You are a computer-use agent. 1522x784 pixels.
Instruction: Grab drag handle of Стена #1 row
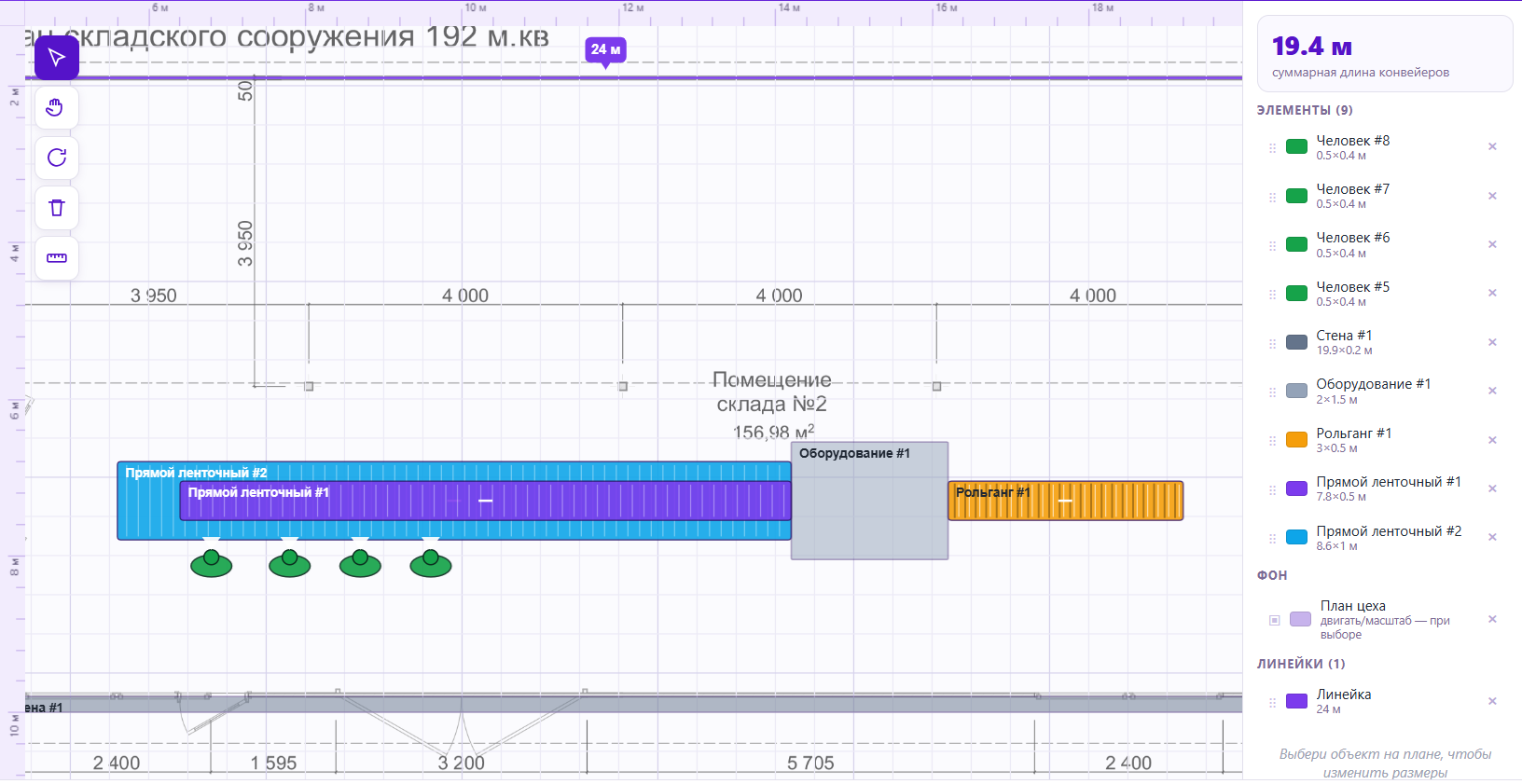coord(1272,344)
